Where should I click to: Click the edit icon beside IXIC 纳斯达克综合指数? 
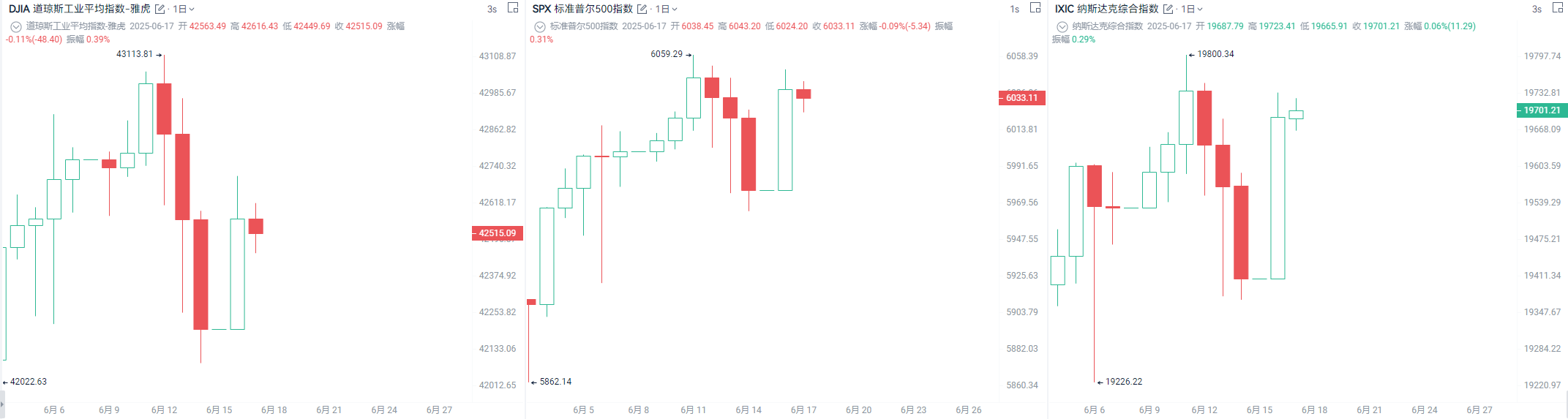click(1168, 10)
